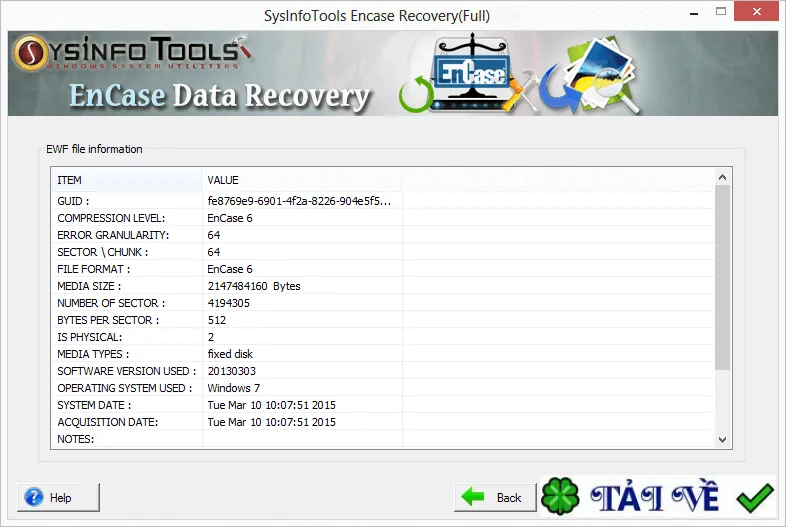Click the value 2147484160 Bytes

tap(254, 286)
